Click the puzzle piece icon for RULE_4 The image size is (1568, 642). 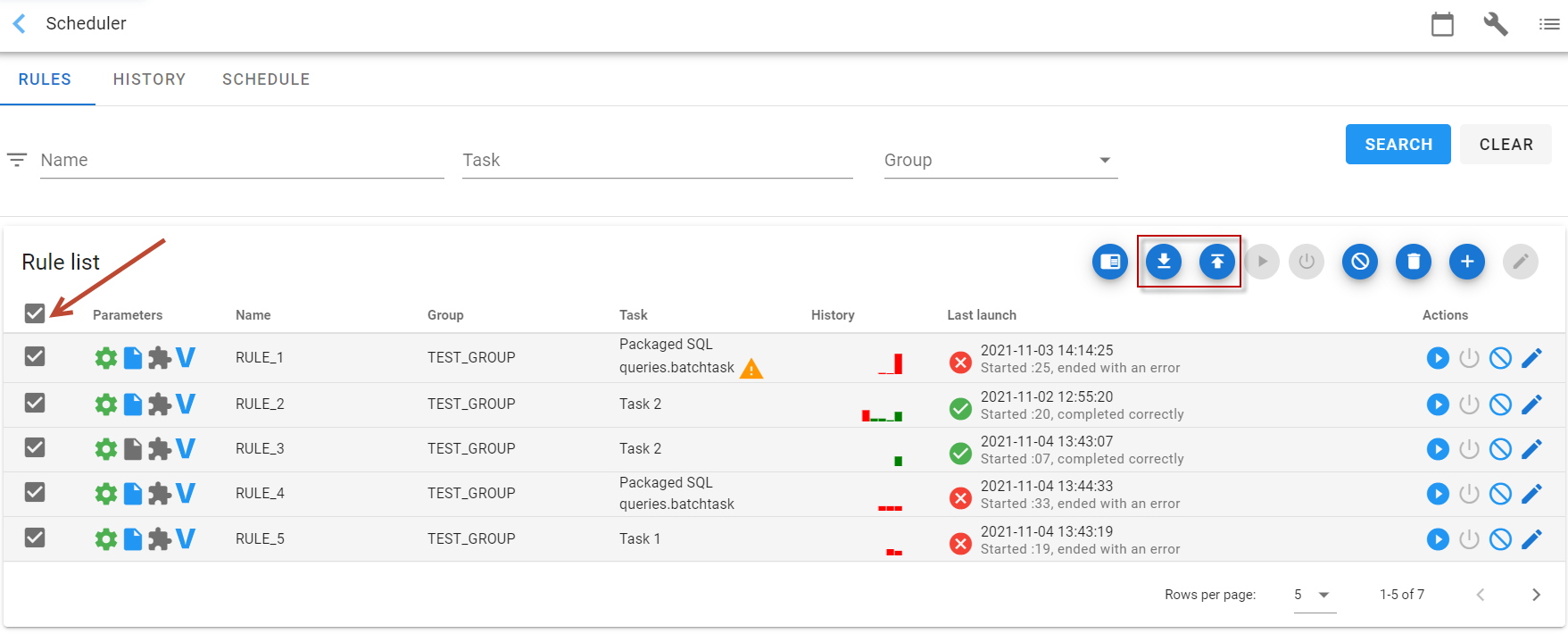(160, 494)
